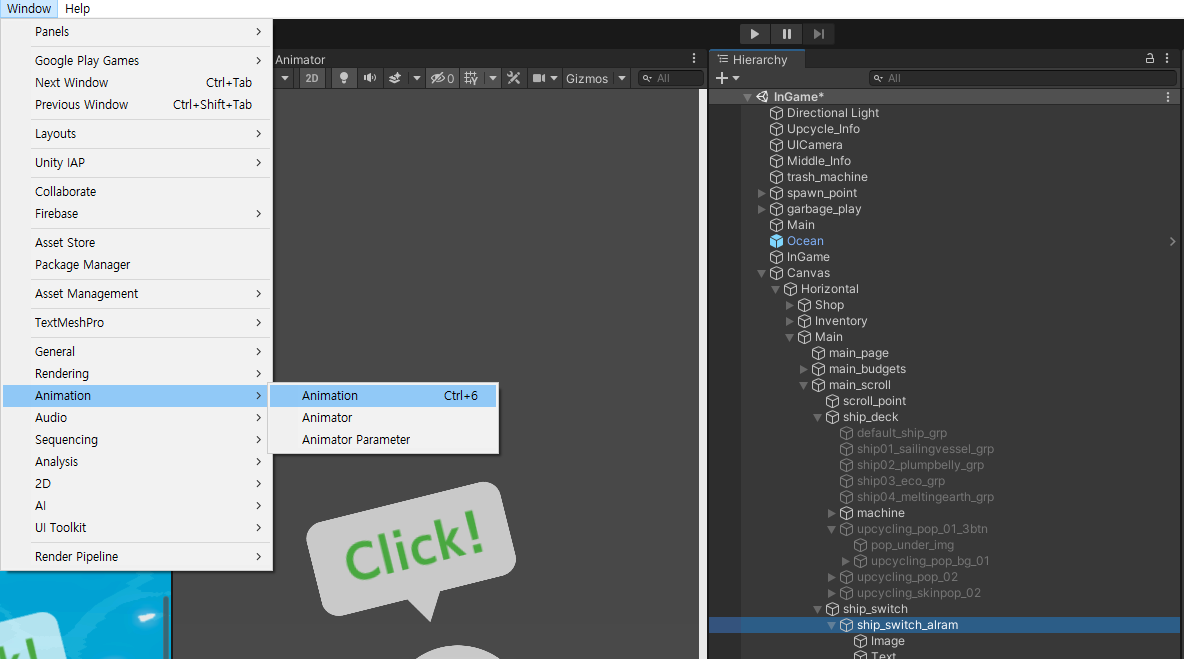Collapse Canvas in Hierarchy
Viewport: 1184px width, 659px height.
coord(761,273)
